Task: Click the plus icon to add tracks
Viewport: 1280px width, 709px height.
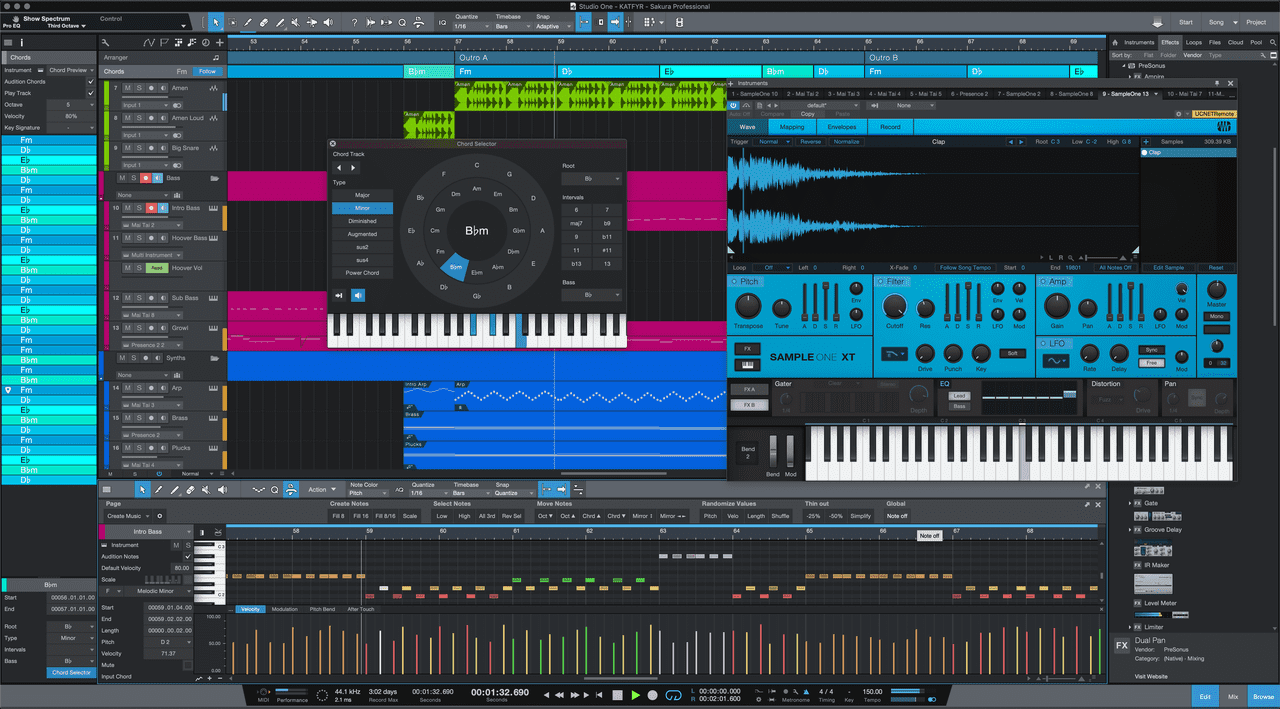Action: click(219, 42)
